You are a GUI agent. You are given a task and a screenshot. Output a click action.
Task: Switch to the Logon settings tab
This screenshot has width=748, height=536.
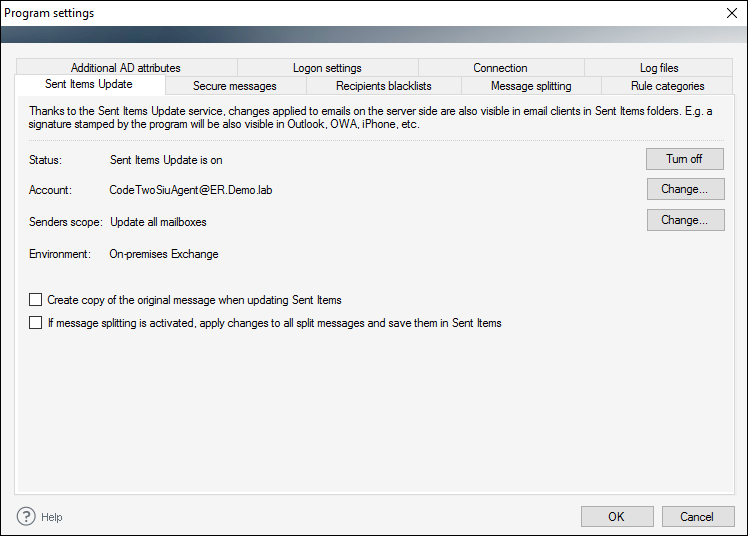[327, 68]
